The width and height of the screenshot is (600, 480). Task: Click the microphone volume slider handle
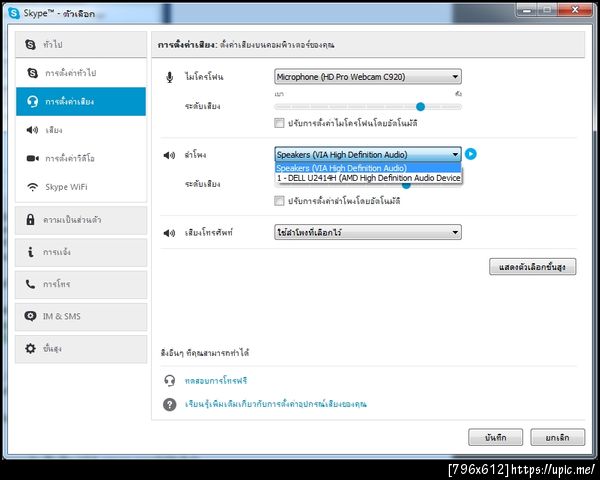[420, 106]
